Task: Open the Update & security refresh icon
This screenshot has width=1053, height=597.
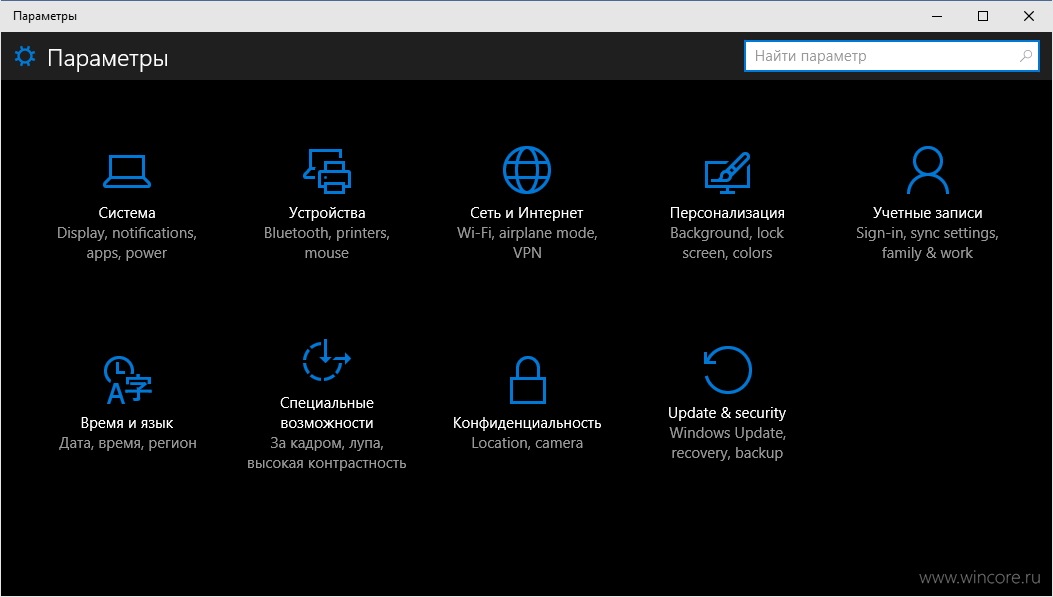Action: point(727,370)
